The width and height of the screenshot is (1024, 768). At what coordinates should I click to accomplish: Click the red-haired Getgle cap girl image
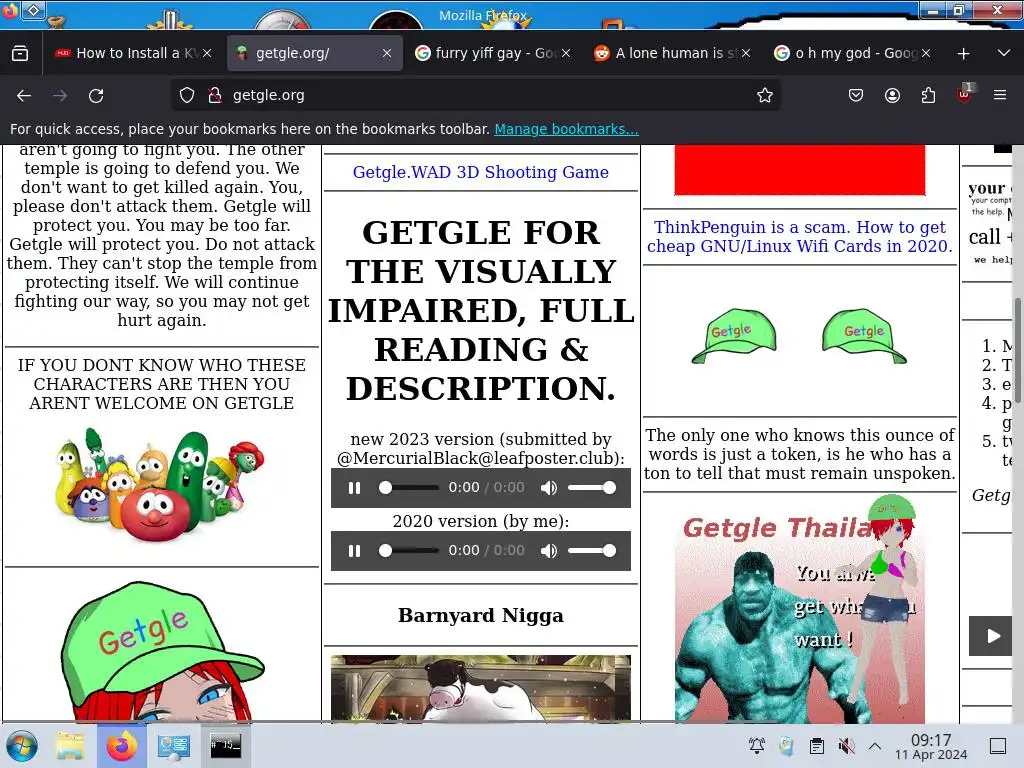pyautogui.click(x=161, y=652)
